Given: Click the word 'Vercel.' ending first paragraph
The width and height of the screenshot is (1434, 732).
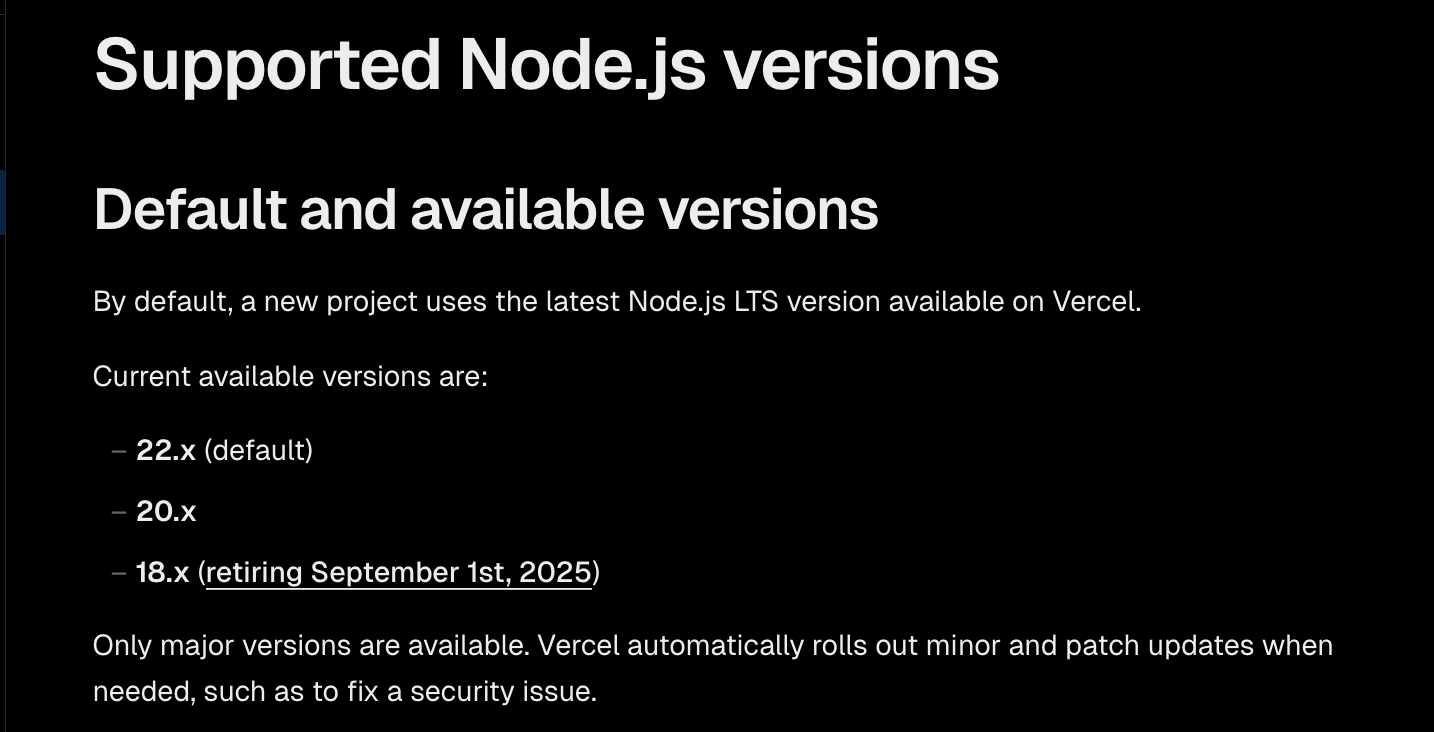Looking at the screenshot, I should pyautogui.click(x=1097, y=302).
